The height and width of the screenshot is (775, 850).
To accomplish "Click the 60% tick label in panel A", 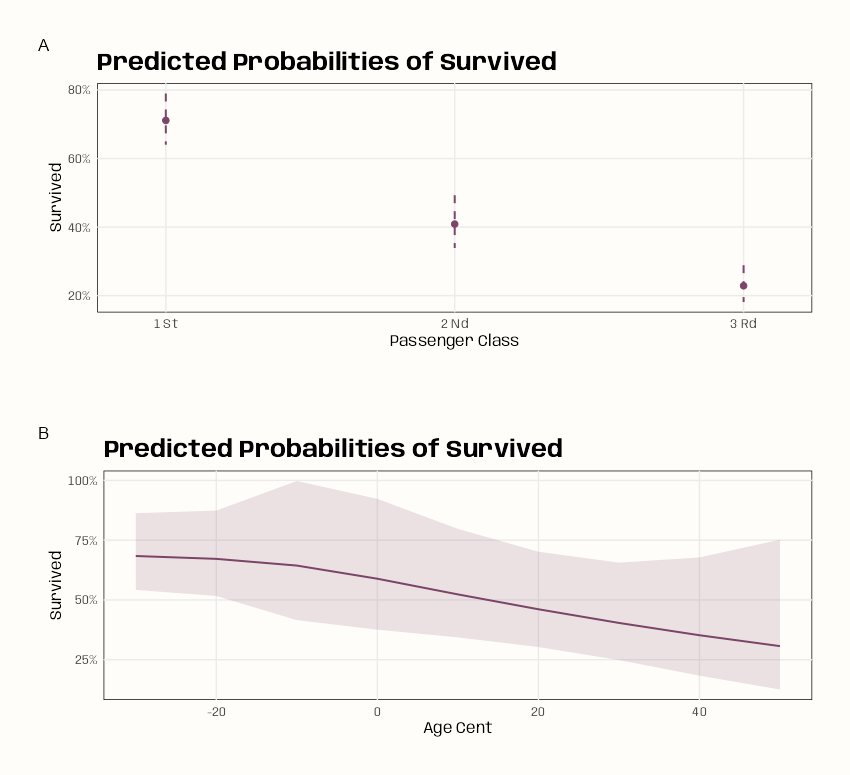I will [x=79, y=159].
